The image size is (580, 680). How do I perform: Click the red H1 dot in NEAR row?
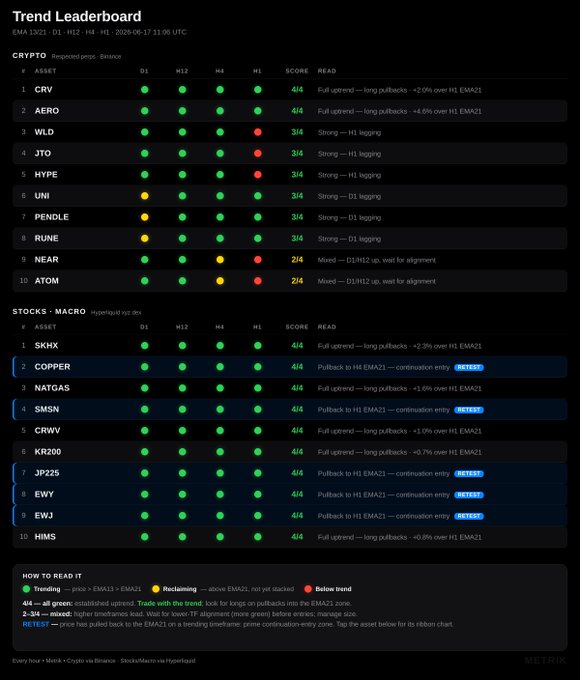[258, 260]
